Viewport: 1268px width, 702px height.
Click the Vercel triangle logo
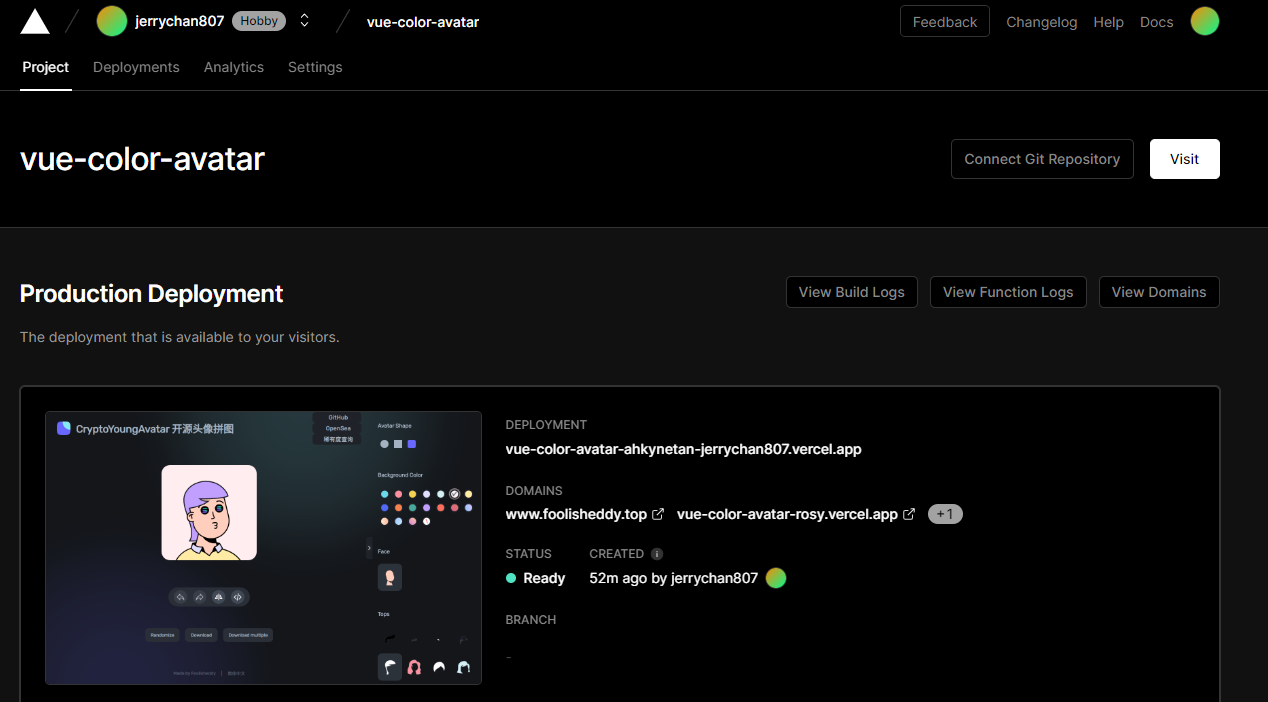[x=35, y=21]
